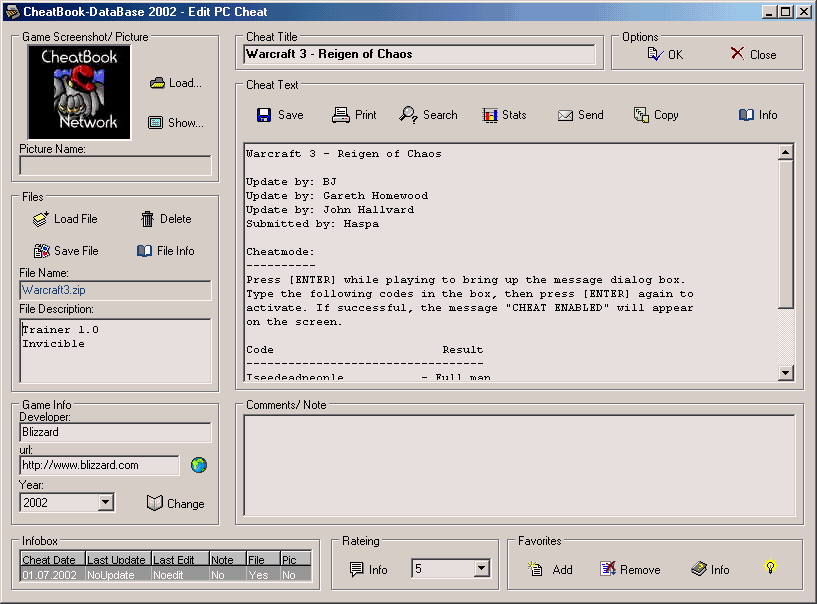Image resolution: width=817 pixels, height=604 pixels.
Task: Expand the Year dropdown showing 2002
Action: (106, 502)
